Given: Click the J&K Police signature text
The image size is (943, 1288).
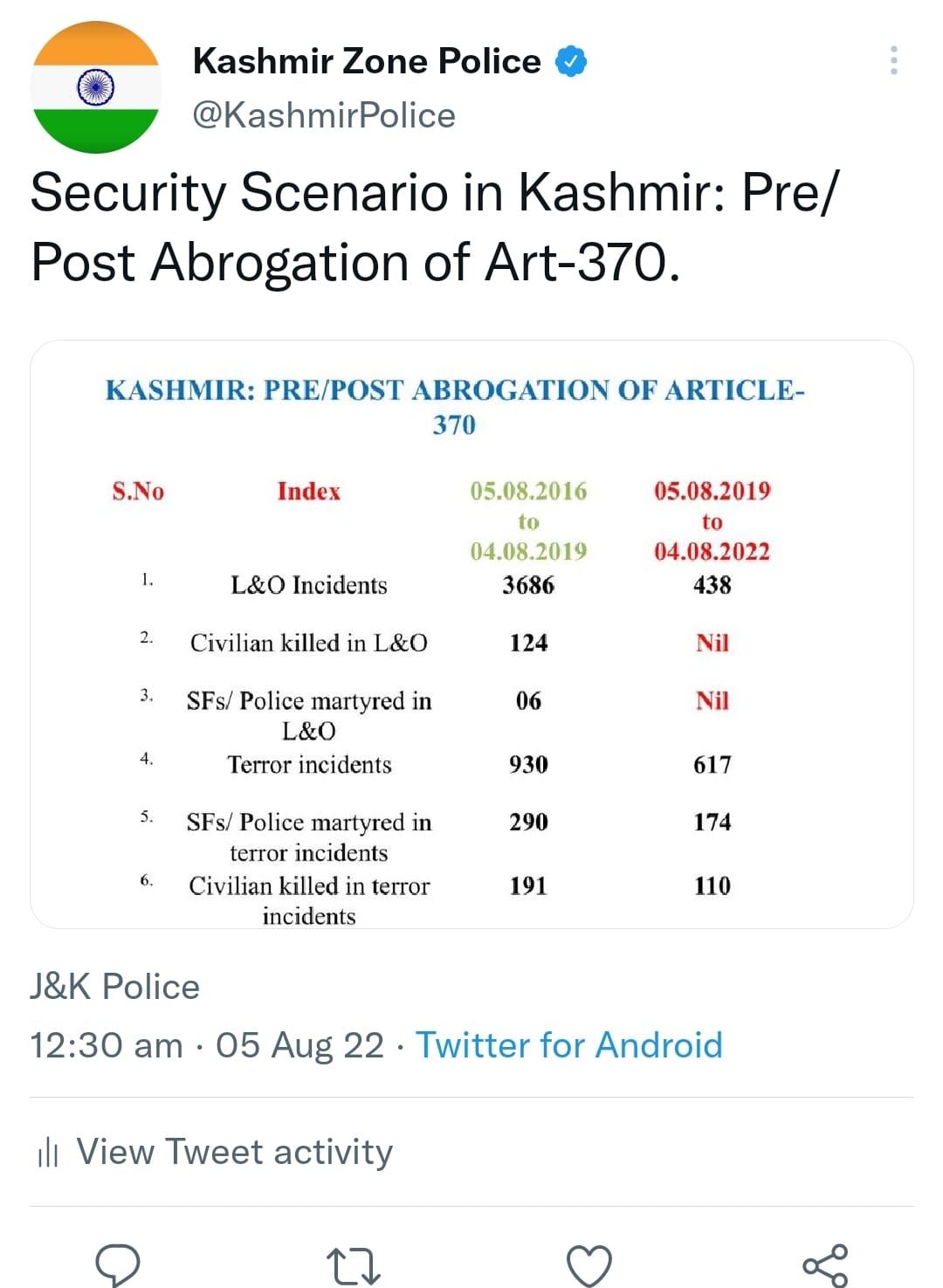Looking at the screenshot, I should pyautogui.click(x=114, y=987).
